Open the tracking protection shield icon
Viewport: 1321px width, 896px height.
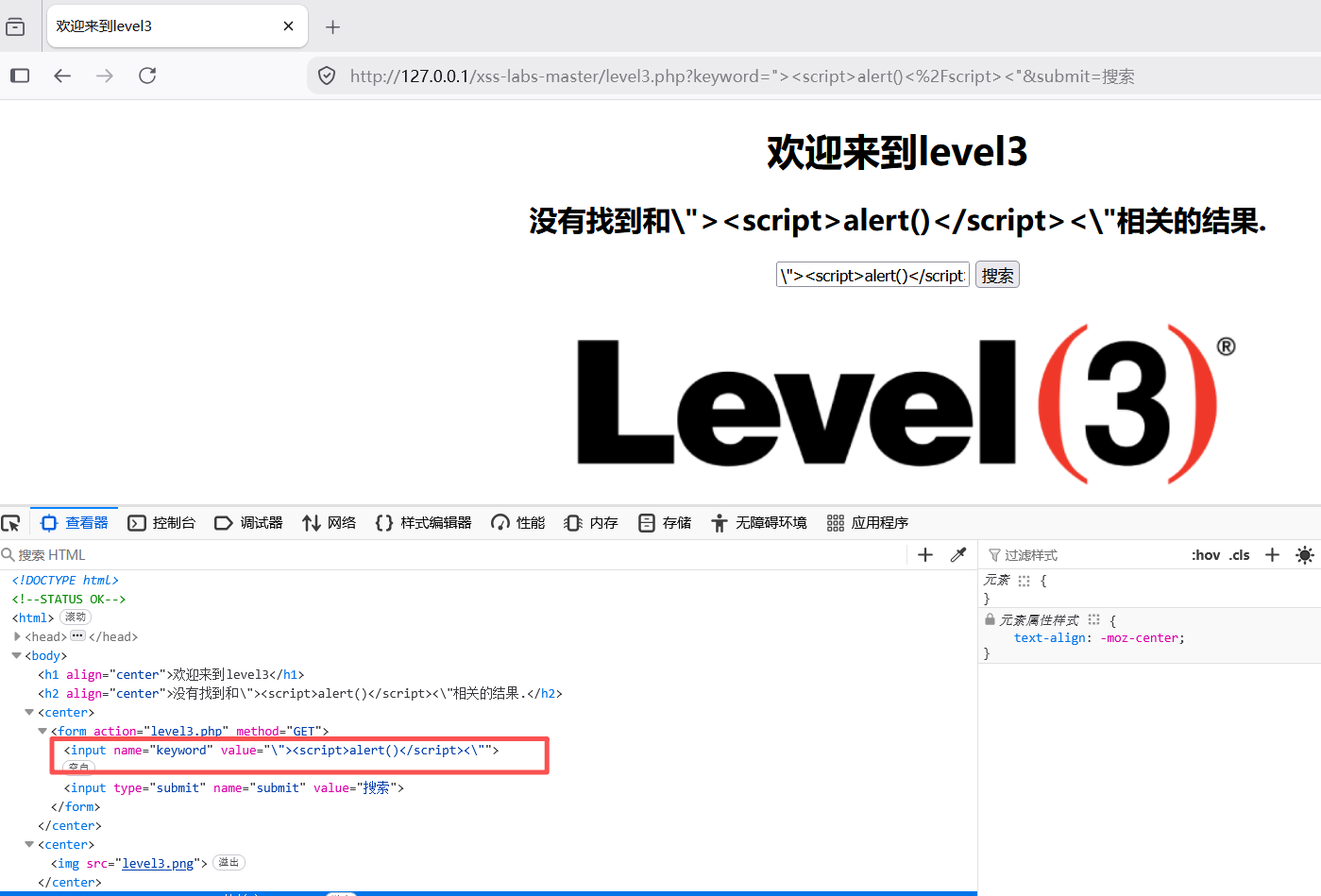point(327,76)
